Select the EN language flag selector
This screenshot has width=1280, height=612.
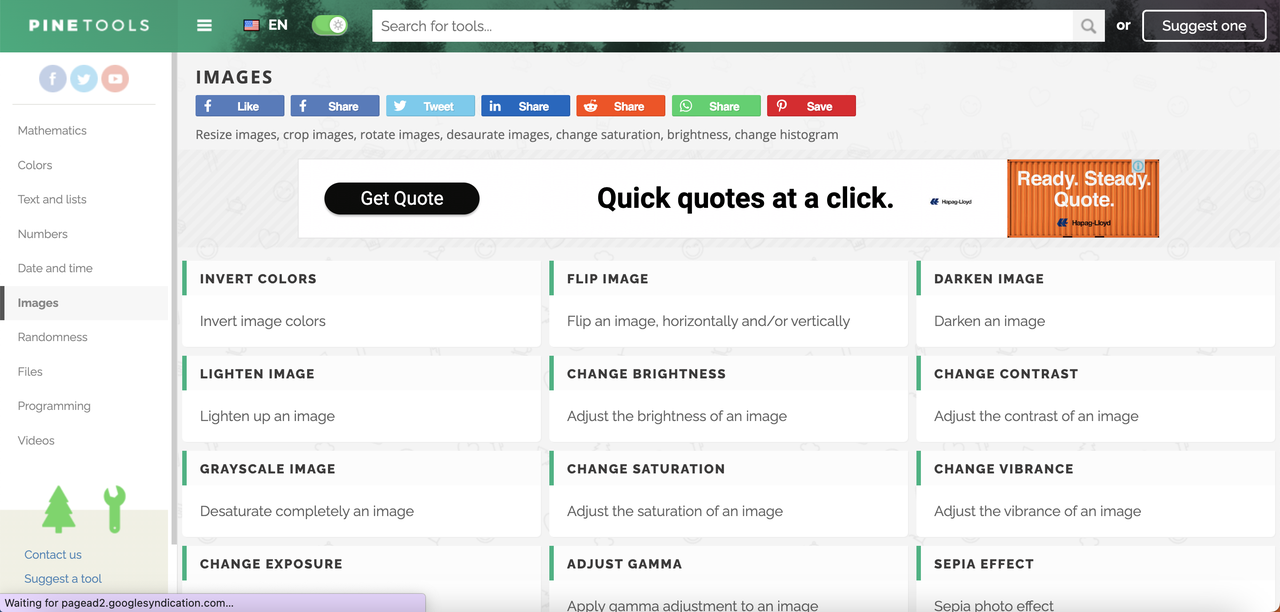click(266, 25)
